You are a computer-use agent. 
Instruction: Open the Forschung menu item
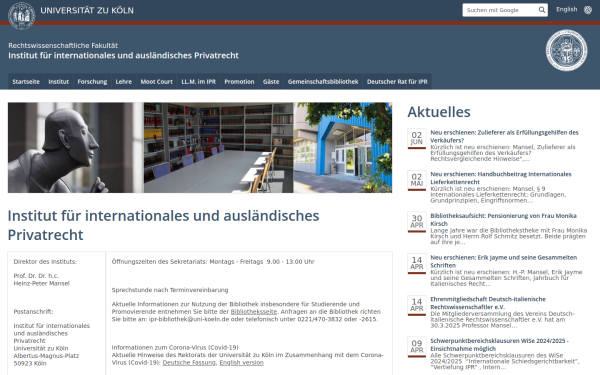click(x=92, y=82)
